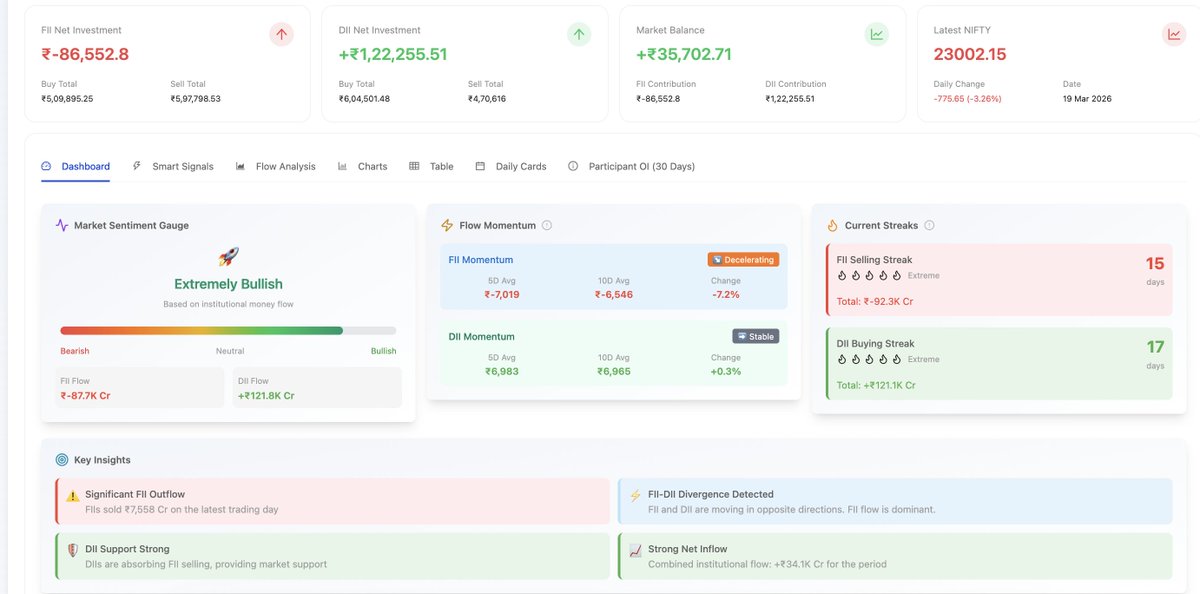Click the bar chart icon beside Charts
Image resolution: width=1200 pixels, height=594 pixels.
pyautogui.click(x=343, y=166)
